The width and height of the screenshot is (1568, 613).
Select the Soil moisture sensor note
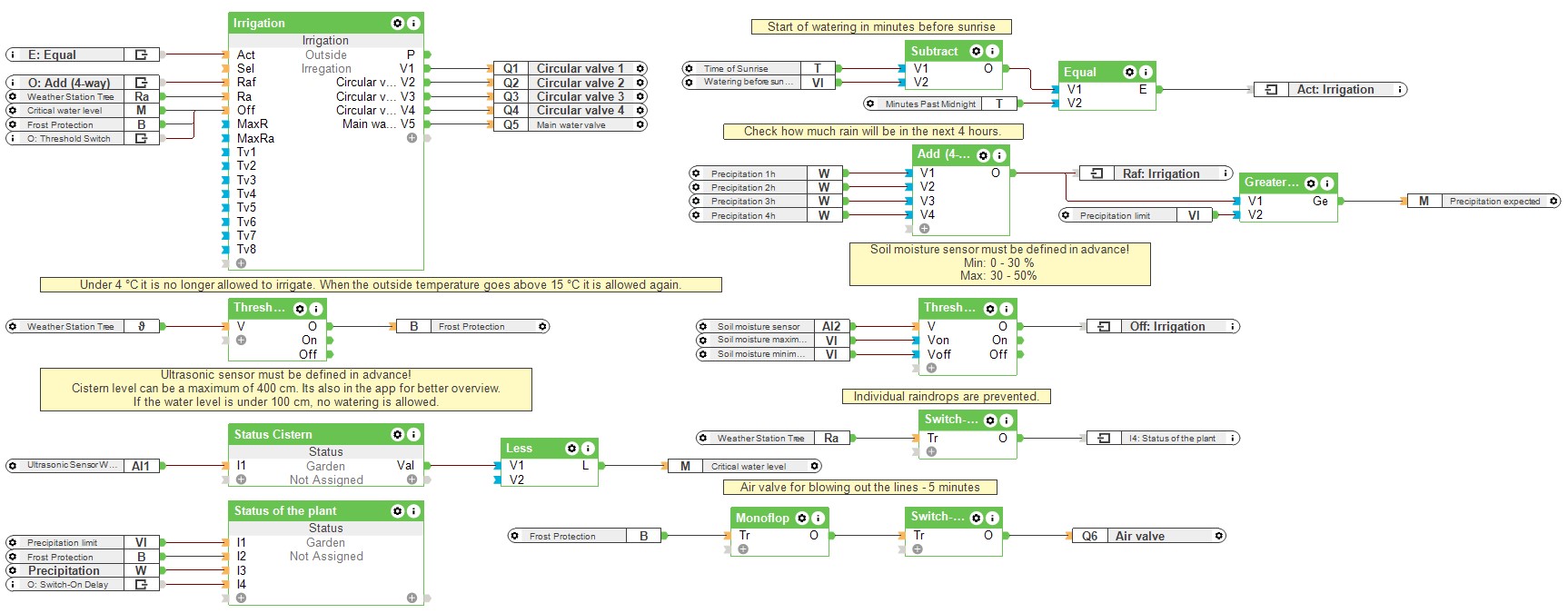[999, 262]
